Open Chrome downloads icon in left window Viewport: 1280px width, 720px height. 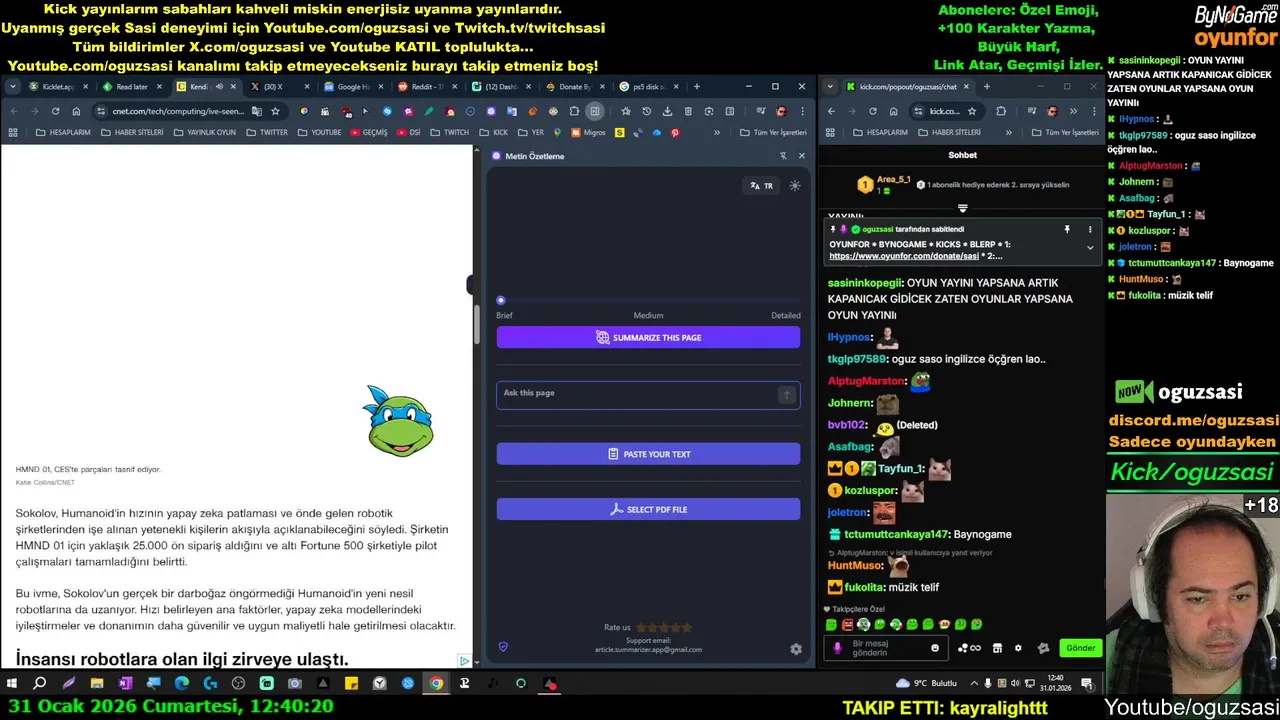point(667,111)
